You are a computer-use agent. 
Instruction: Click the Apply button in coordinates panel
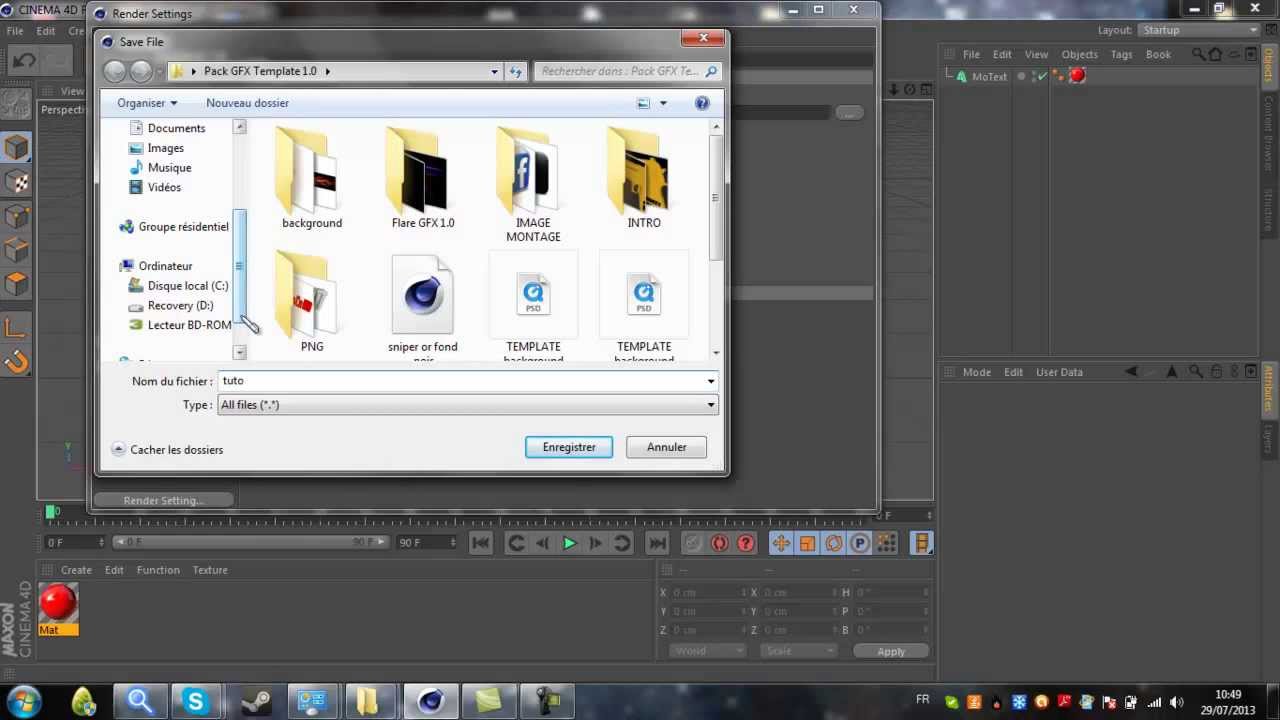click(891, 651)
